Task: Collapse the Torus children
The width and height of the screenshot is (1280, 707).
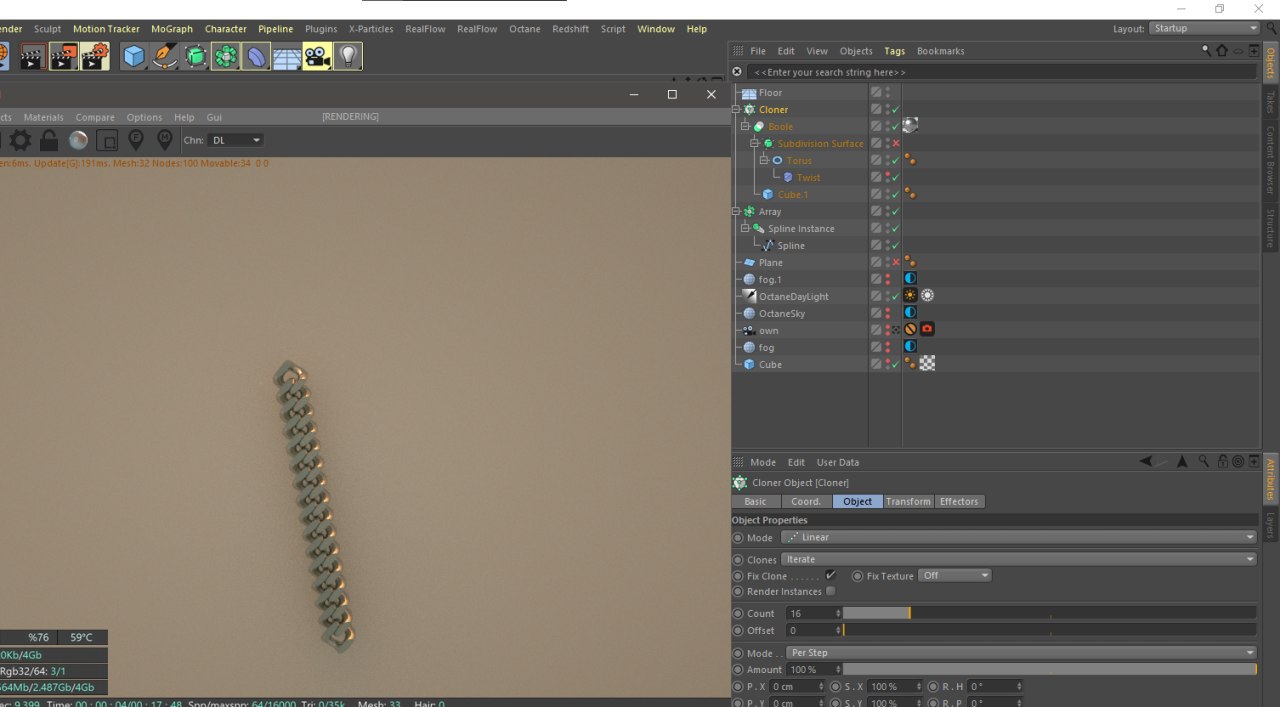Action: 764,161
